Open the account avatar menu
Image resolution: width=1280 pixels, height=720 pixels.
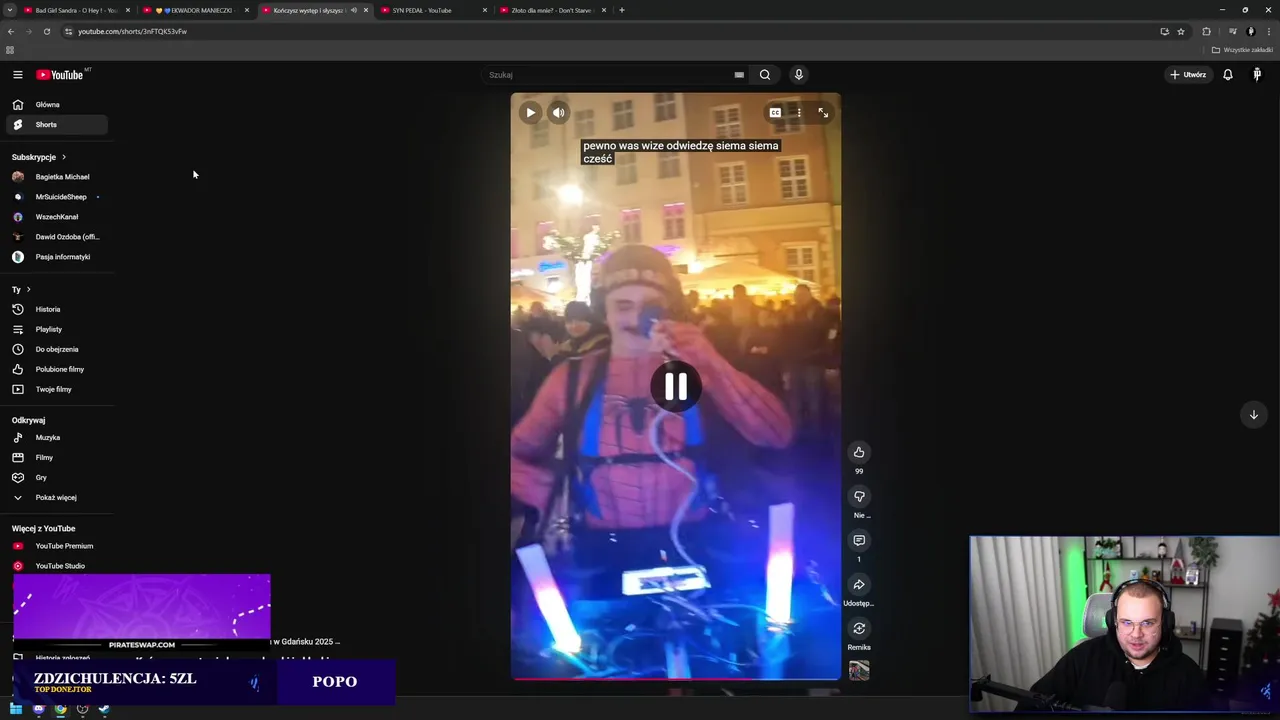click(x=1257, y=75)
